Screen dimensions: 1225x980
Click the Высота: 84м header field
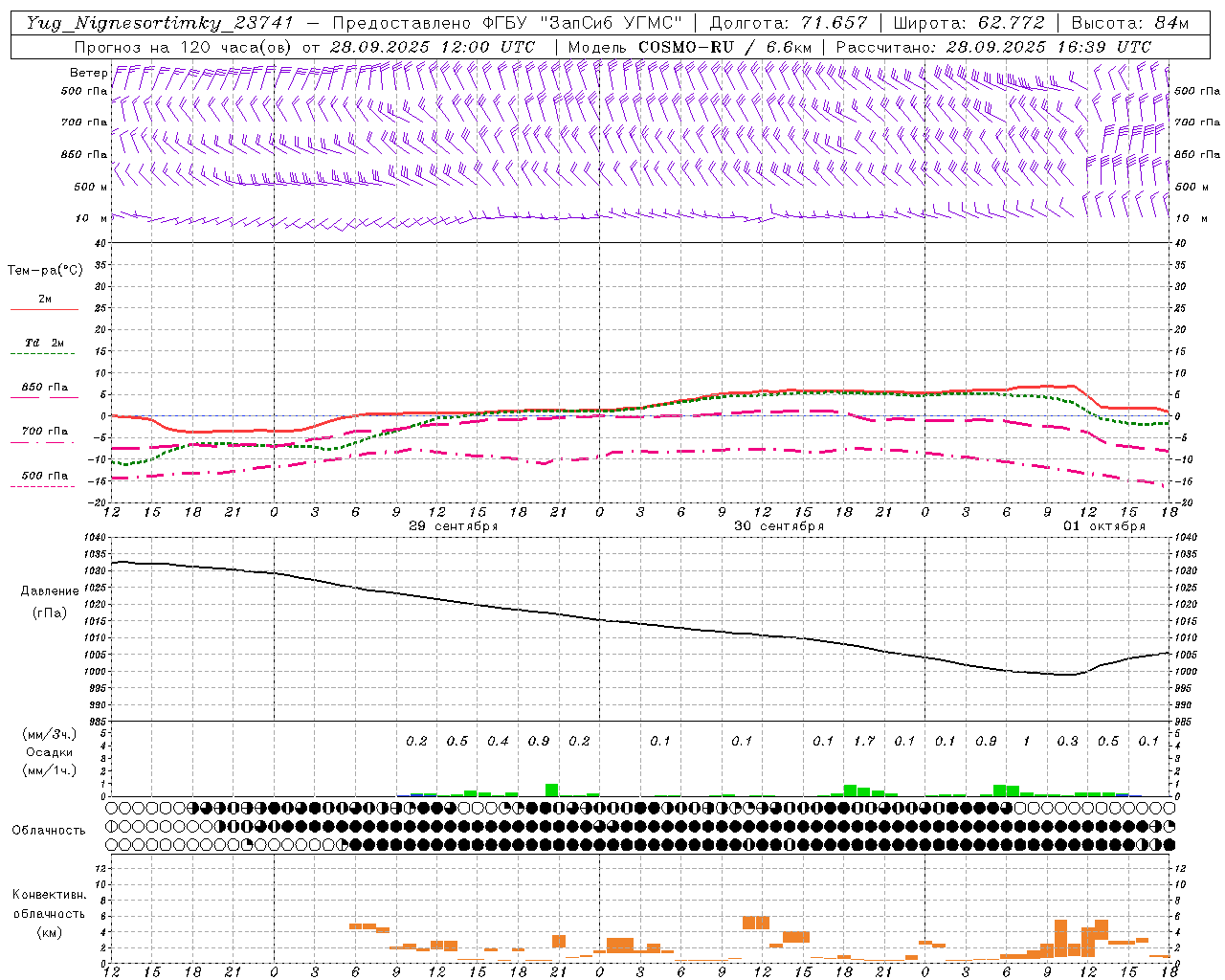pyautogui.click(x=1130, y=23)
